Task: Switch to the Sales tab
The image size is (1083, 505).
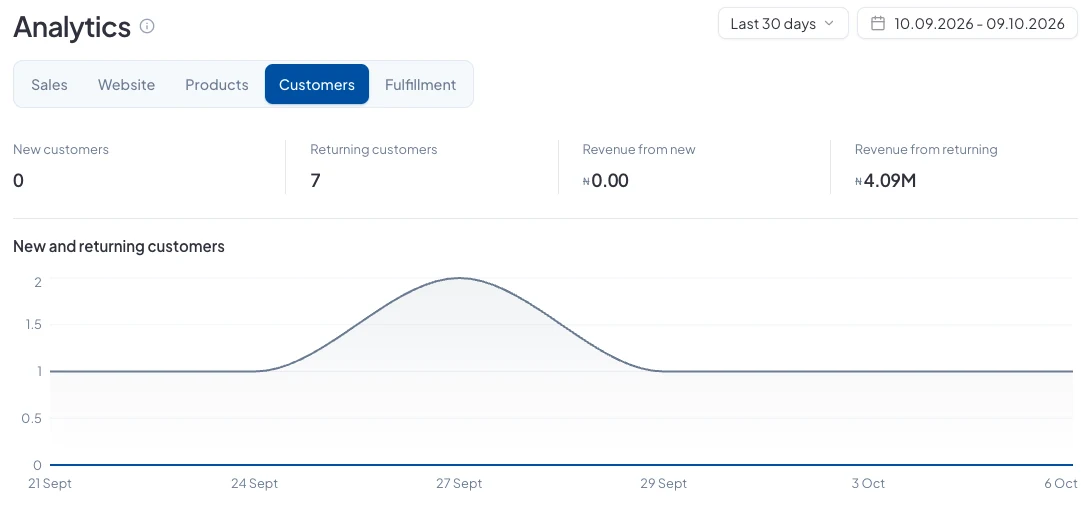Action: coord(49,84)
